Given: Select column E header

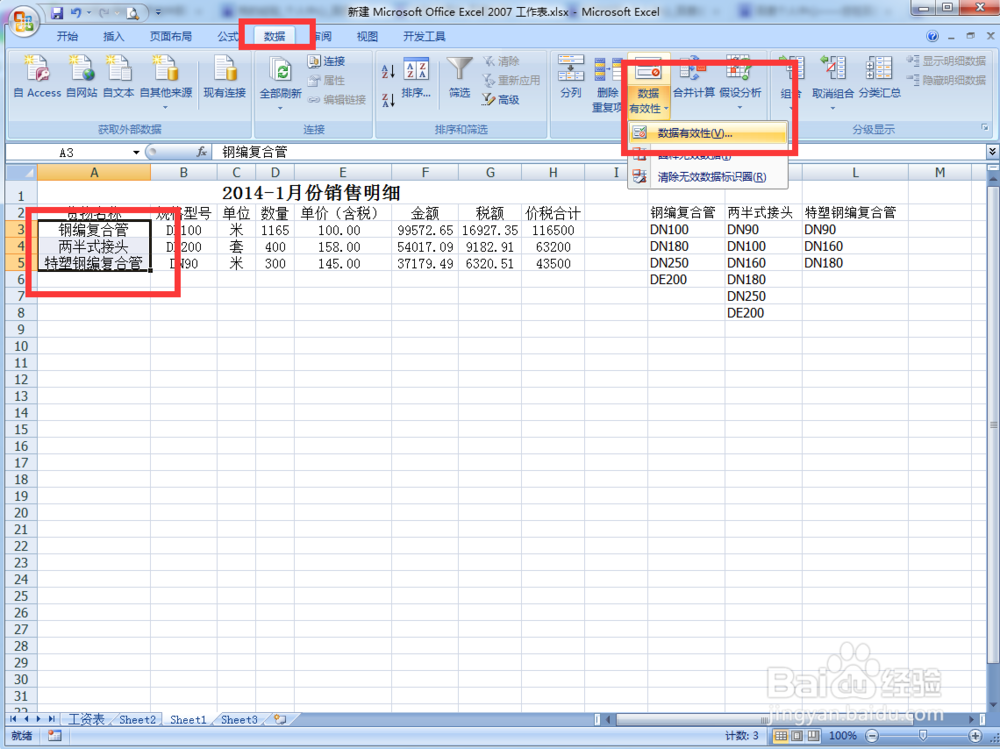Looking at the screenshot, I should [x=342, y=173].
